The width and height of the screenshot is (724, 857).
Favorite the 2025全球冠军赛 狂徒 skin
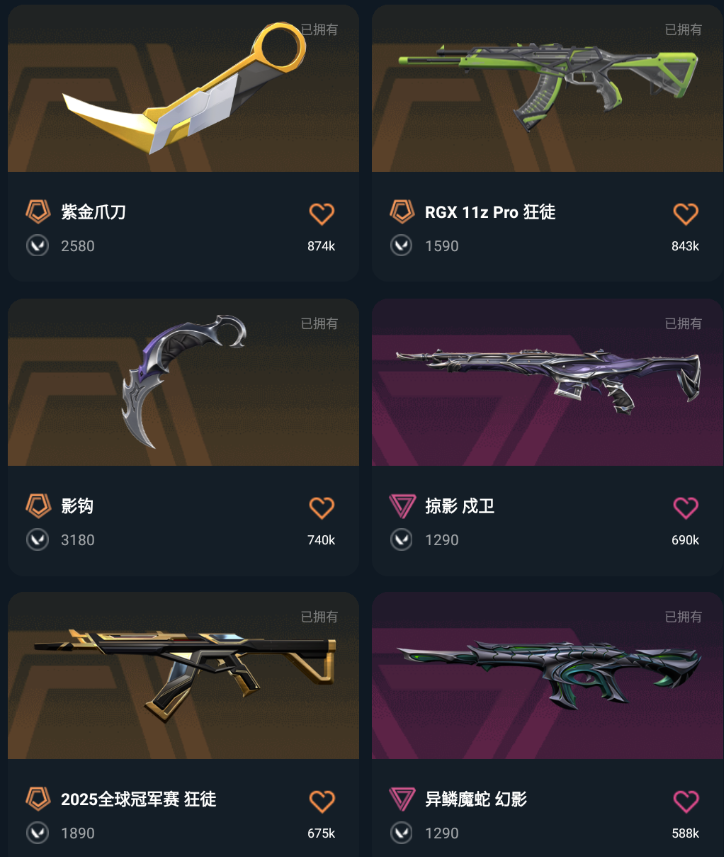321,801
